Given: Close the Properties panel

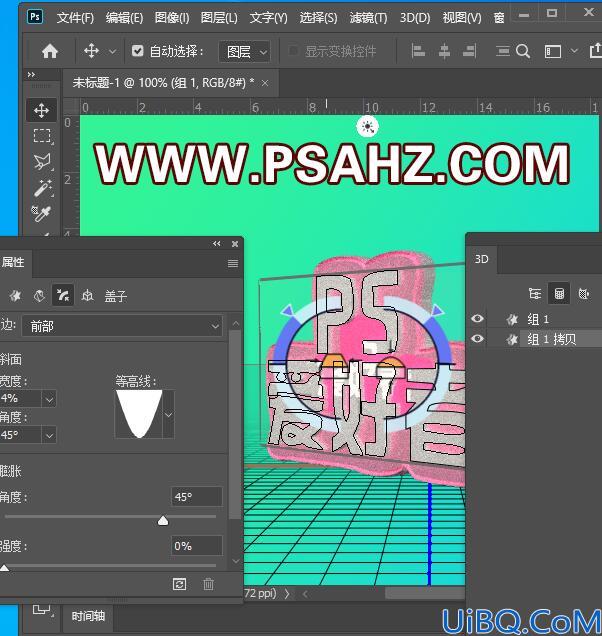Looking at the screenshot, I should (234, 244).
